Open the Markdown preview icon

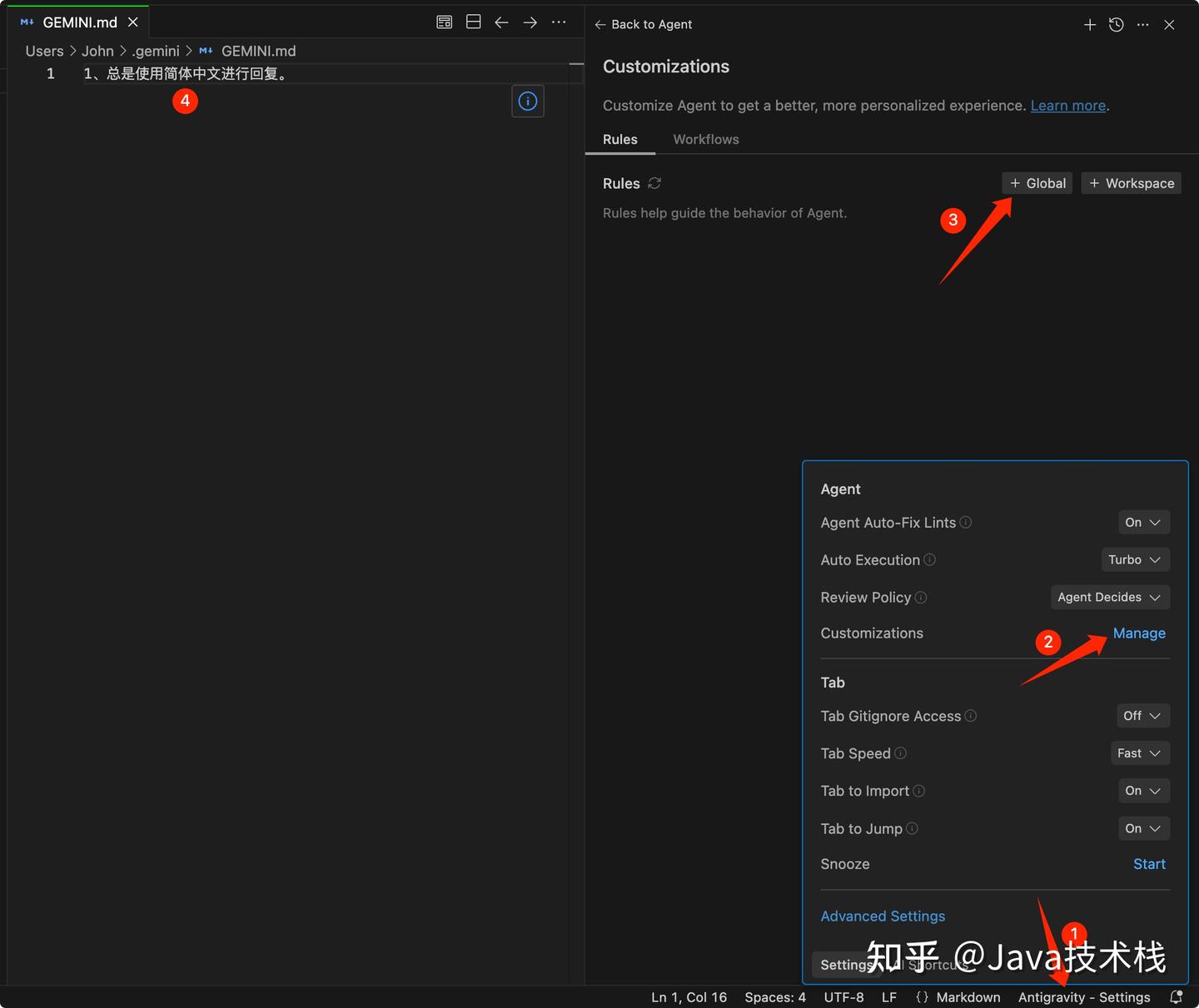click(x=444, y=22)
